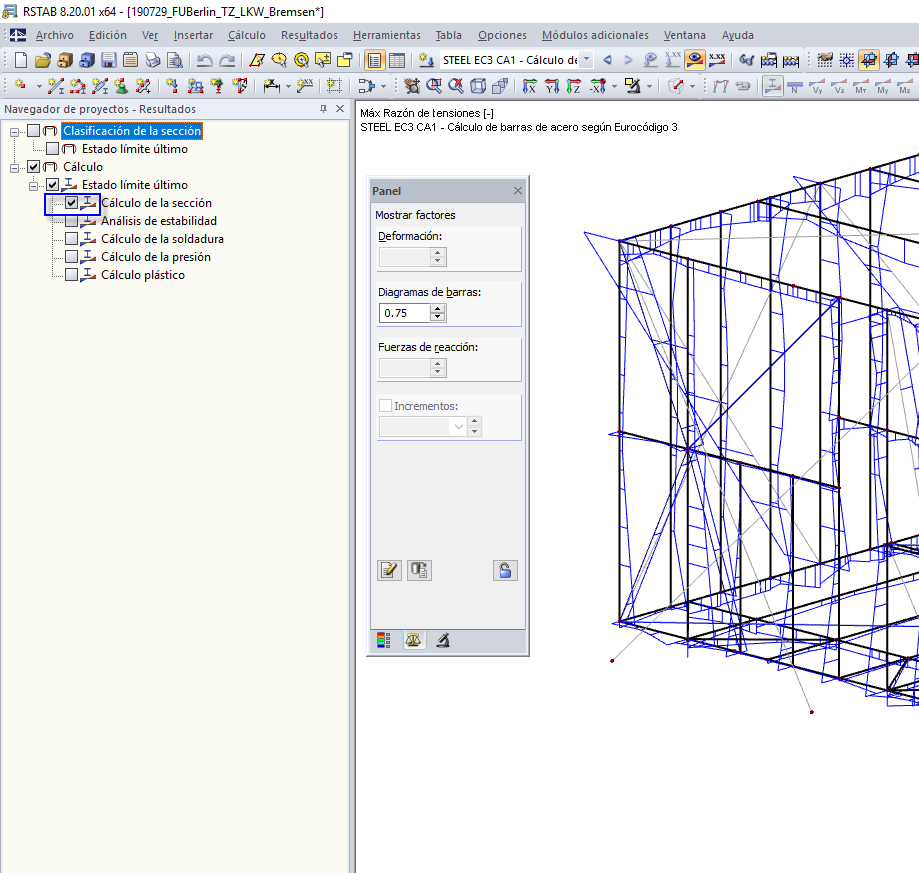Toggle result values x.xx icon

coord(717,60)
